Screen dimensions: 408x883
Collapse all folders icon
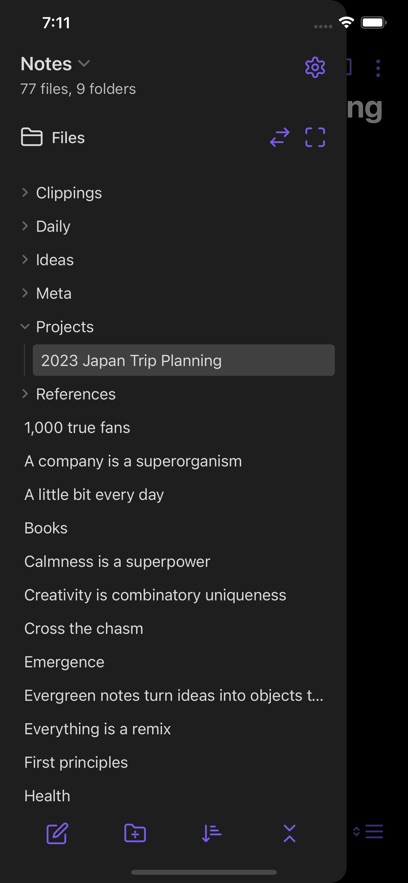[x=289, y=833]
